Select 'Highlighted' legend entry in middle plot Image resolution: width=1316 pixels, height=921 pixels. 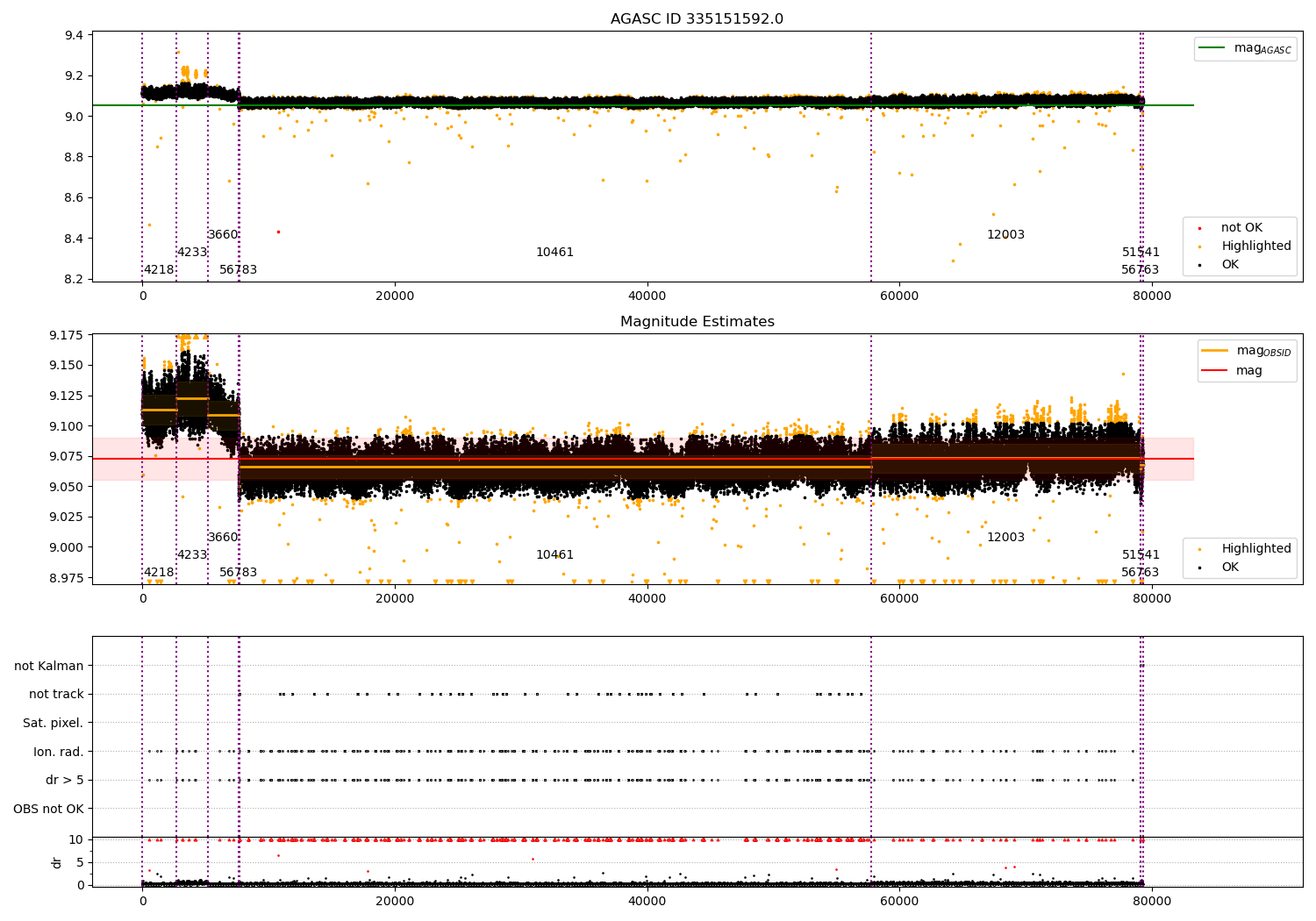pos(1255,549)
